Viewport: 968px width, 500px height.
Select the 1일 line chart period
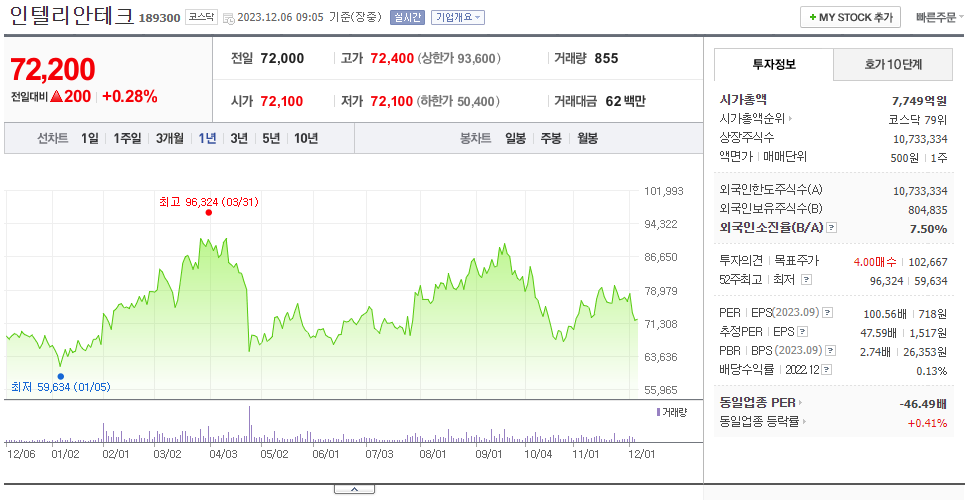click(90, 138)
